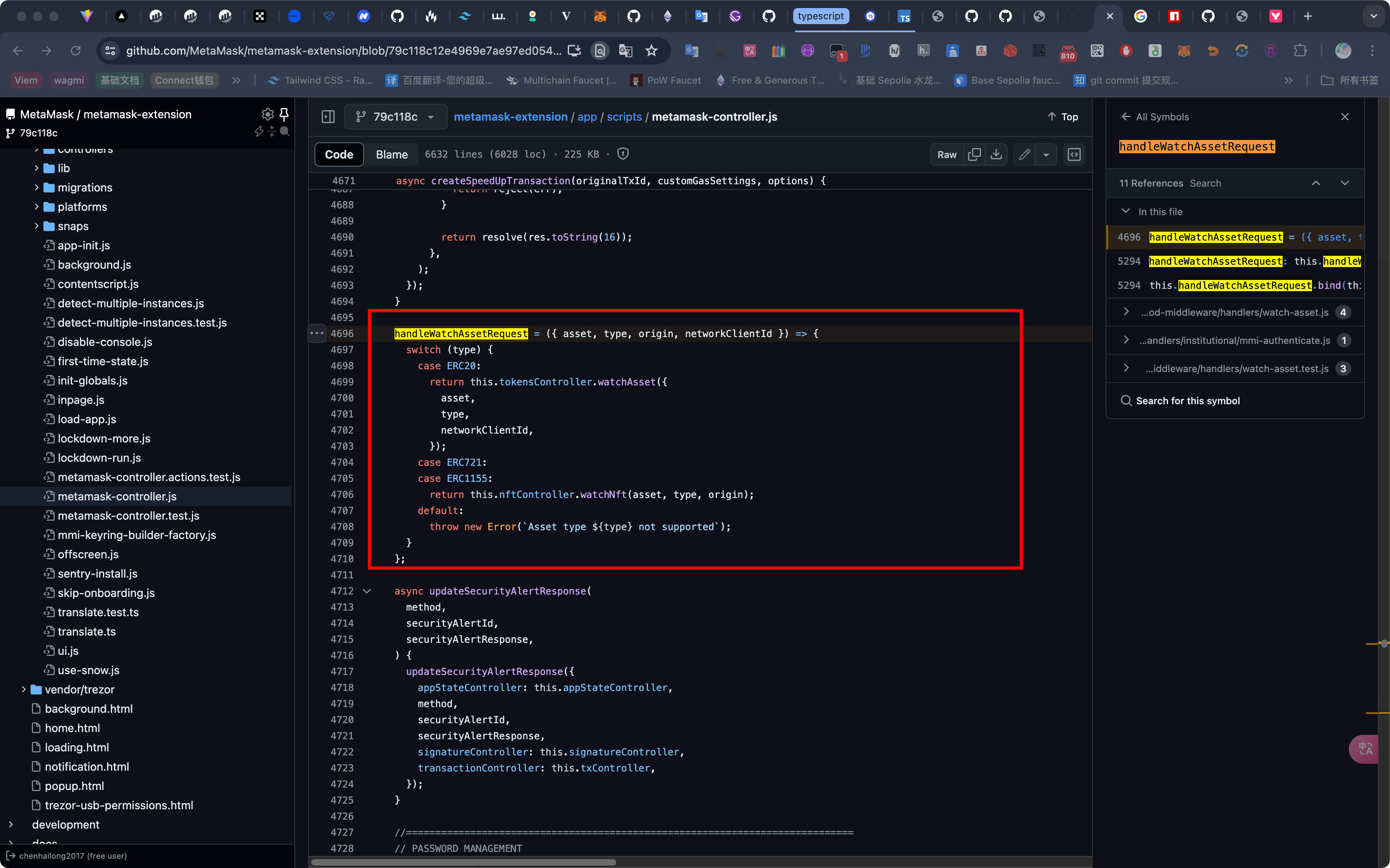The width and height of the screenshot is (1390, 868).
Task: Click the code security shield icon
Action: [x=623, y=154]
